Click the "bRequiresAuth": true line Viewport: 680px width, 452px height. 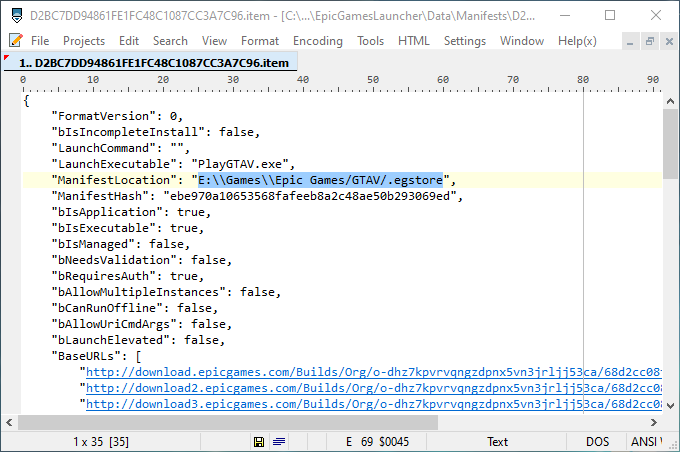coord(128,276)
